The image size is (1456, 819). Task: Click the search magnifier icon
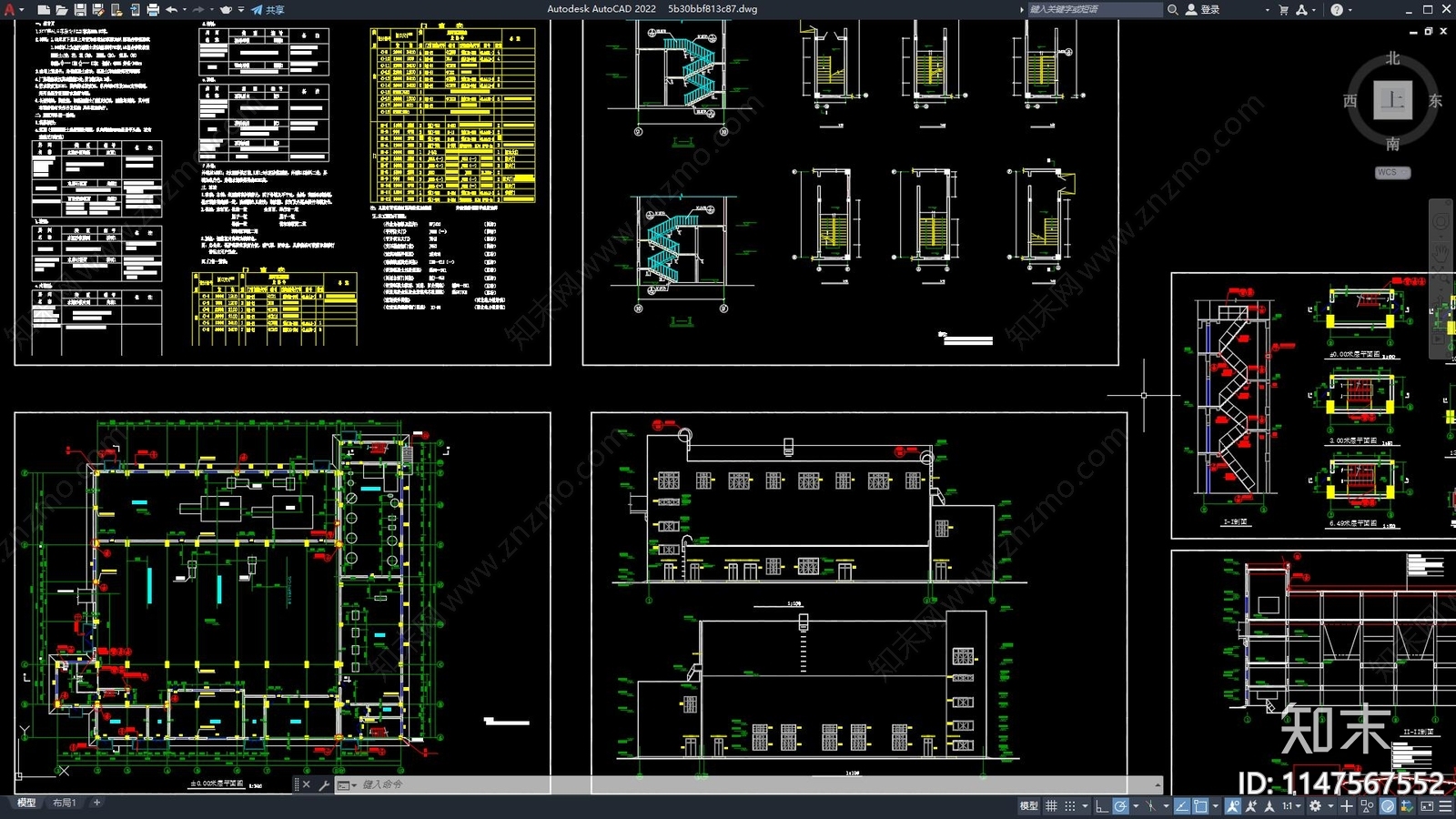1173,10
